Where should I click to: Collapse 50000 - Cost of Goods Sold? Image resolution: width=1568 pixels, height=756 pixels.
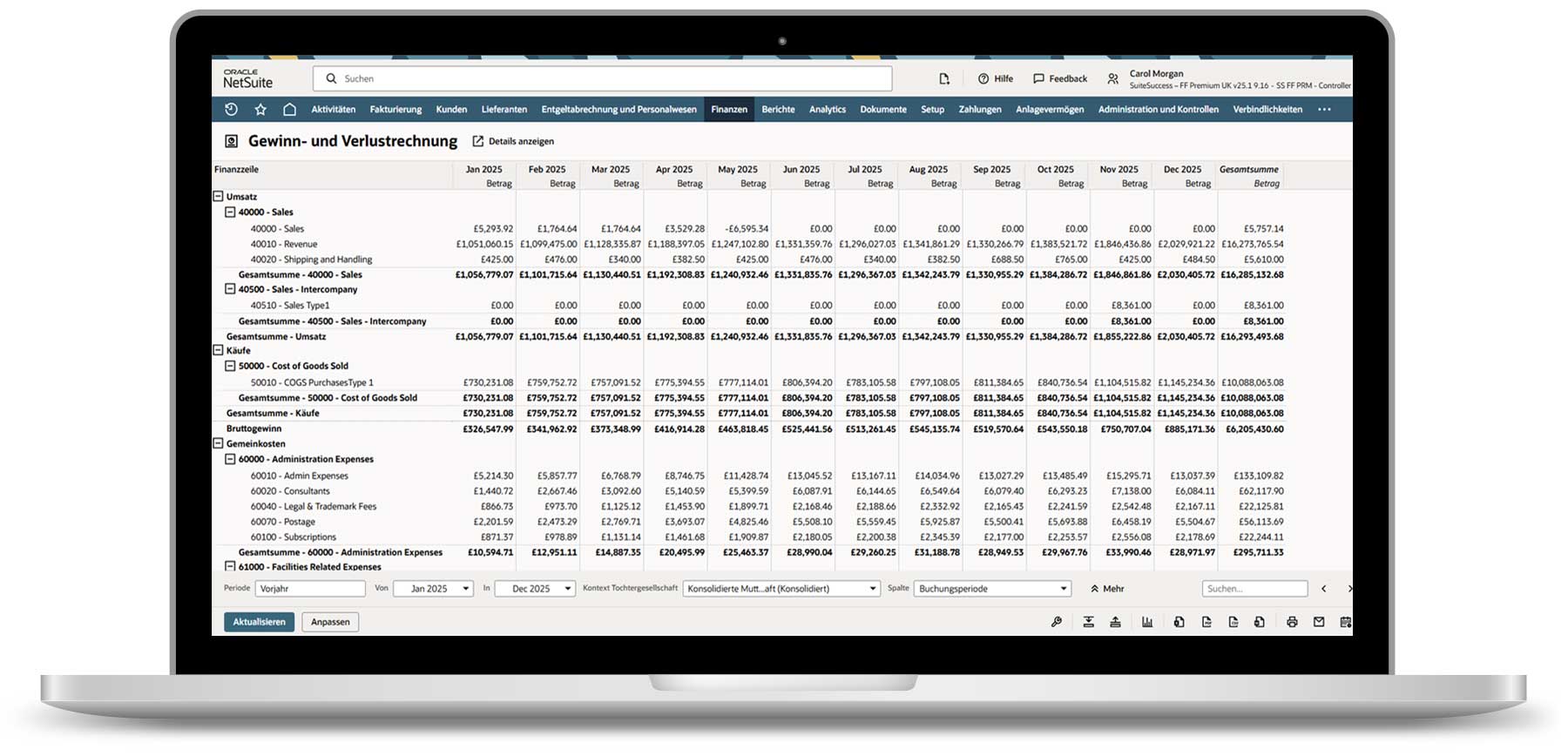coord(230,366)
